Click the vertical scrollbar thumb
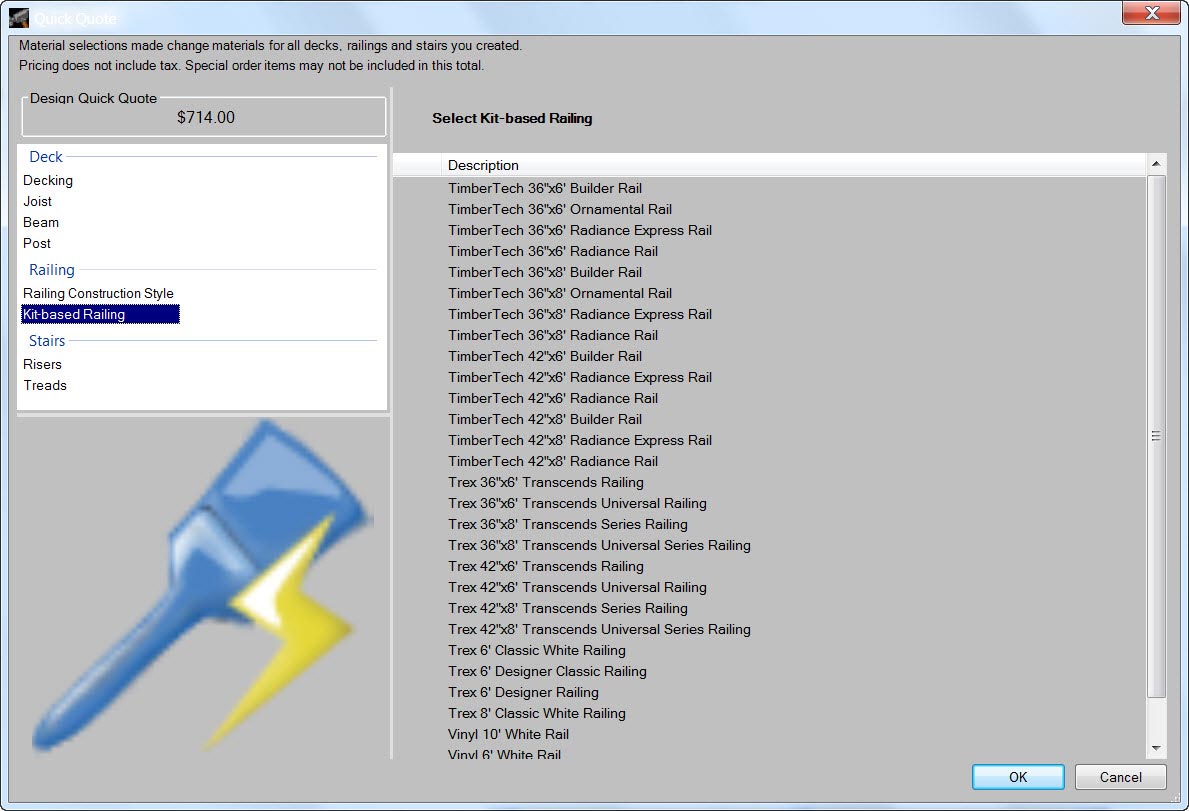Image resolution: width=1189 pixels, height=811 pixels. 1156,437
